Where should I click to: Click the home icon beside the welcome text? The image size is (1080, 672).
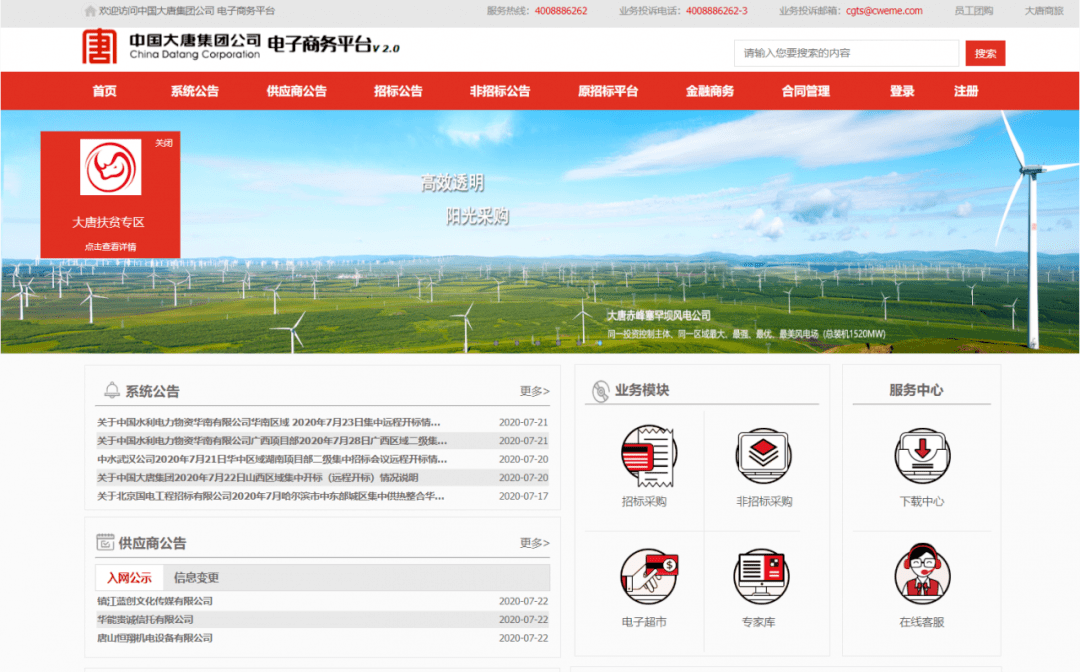click(x=90, y=11)
